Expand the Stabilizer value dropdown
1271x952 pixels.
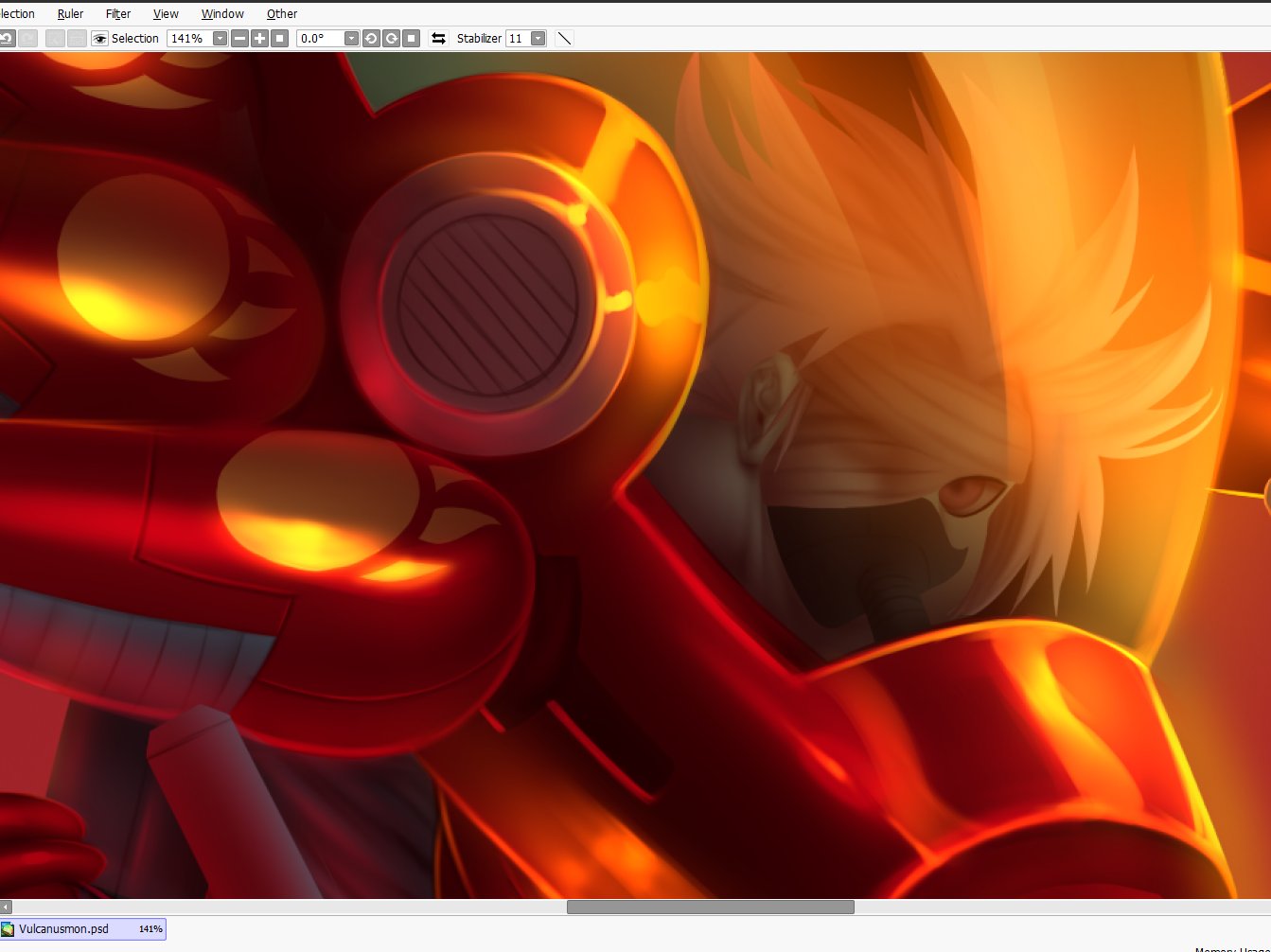538,39
